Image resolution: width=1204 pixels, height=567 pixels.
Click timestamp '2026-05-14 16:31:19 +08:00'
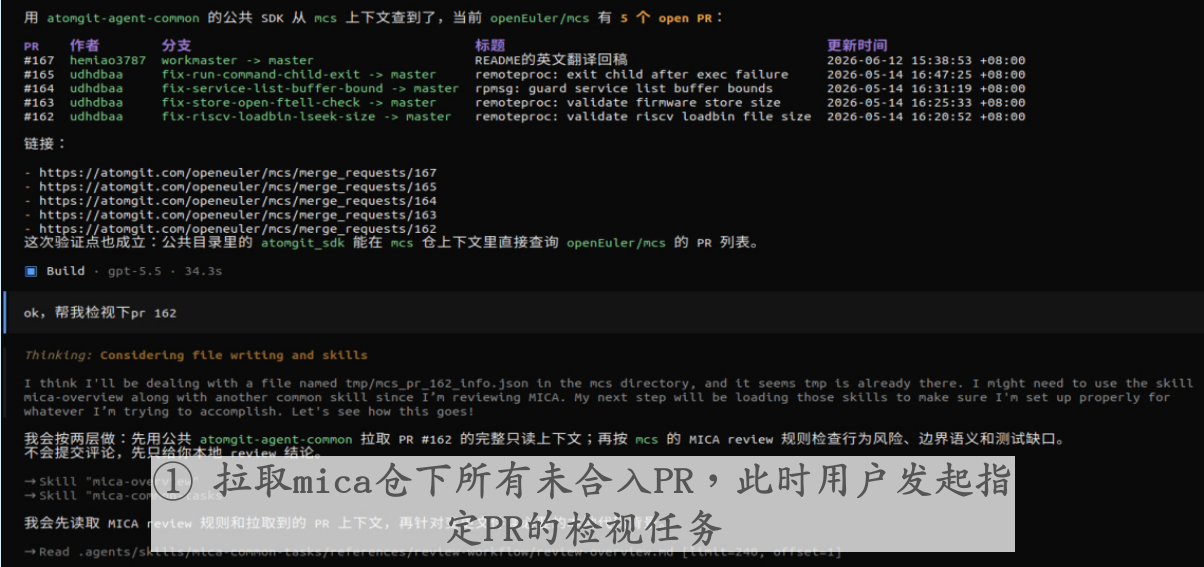pyautogui.click(x=926, y=88)
